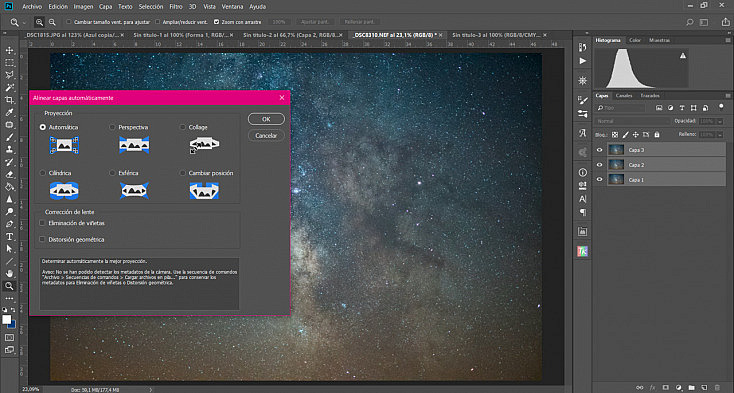Viewport: 734px width, 393px height.
Task: Open the workspace switcher dropdown at top right
Action: pyautogui.click(x=704, y=22)
